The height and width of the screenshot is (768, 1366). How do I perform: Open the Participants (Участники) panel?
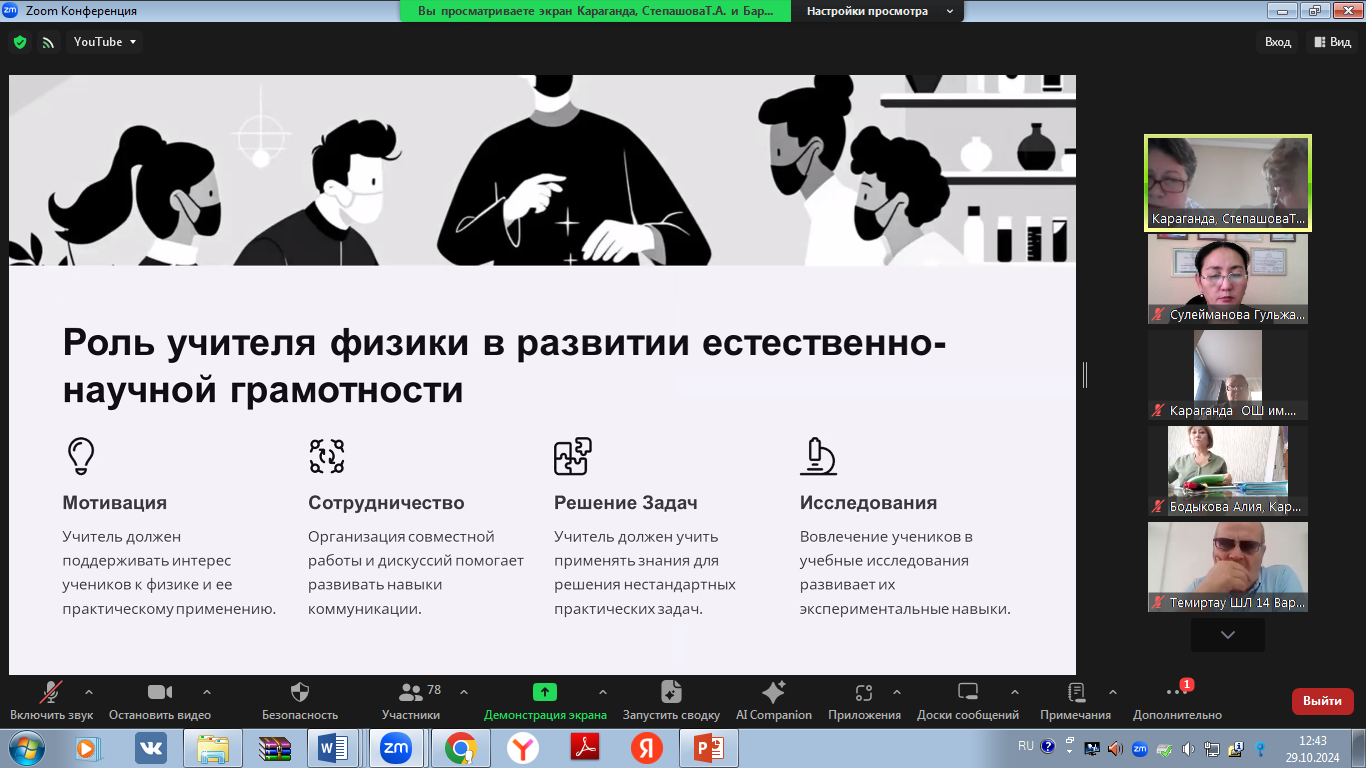click(411, 692)
